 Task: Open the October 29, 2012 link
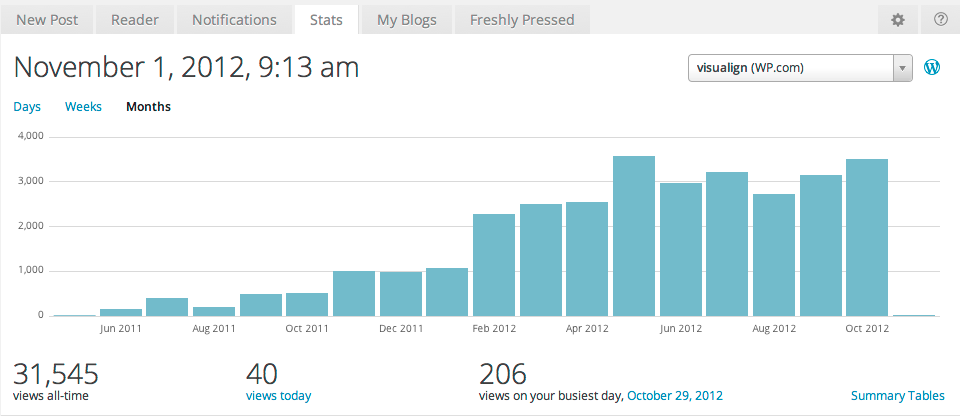pos(674,396)
